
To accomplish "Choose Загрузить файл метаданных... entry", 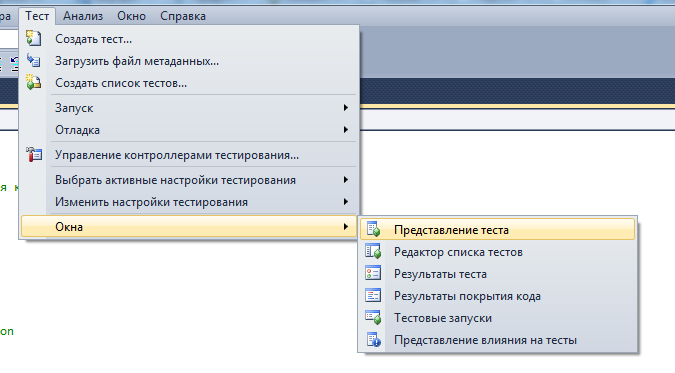I will coord(189,61).
